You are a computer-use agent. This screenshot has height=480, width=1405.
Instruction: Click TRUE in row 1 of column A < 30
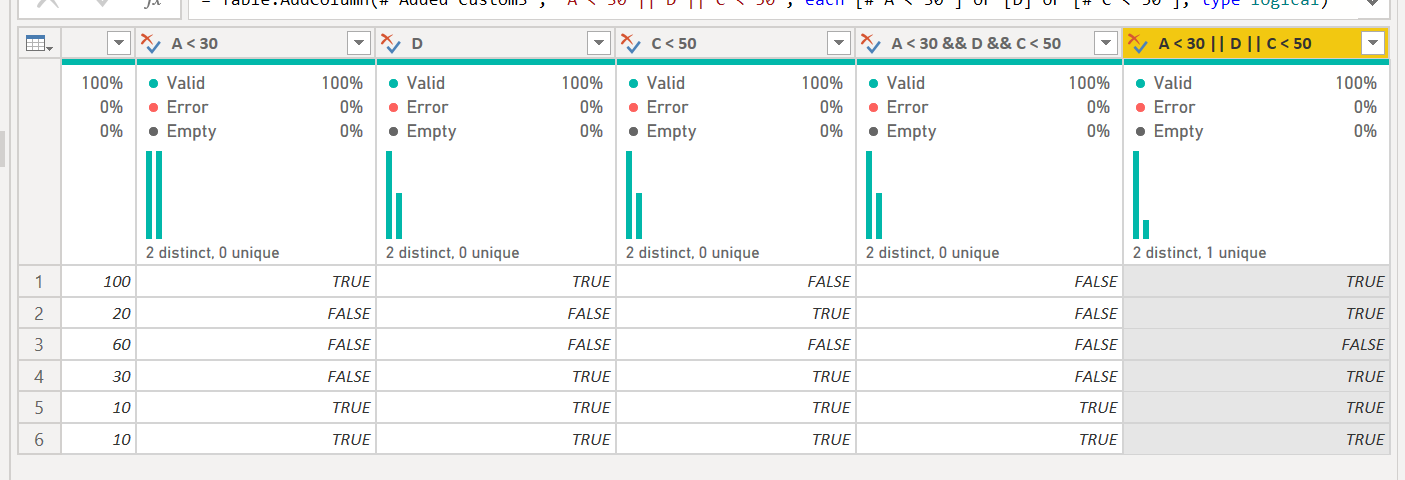click(256, 282)
